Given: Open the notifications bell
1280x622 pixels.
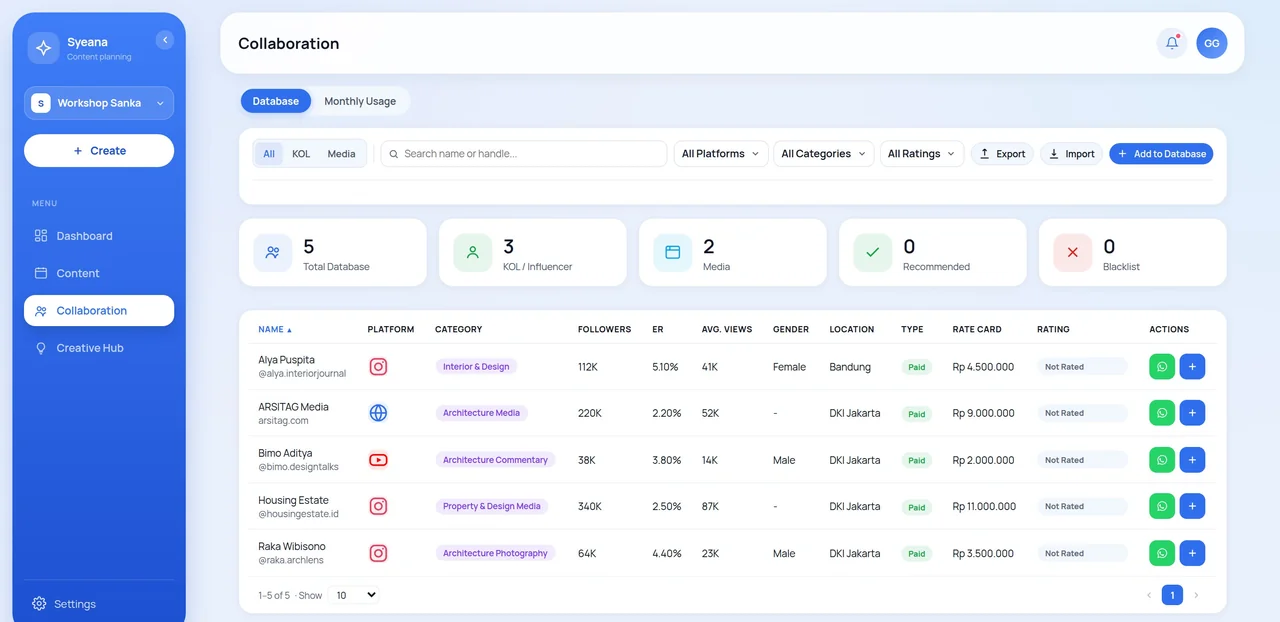Looking at the screenshot, I should coord(1172,43).
